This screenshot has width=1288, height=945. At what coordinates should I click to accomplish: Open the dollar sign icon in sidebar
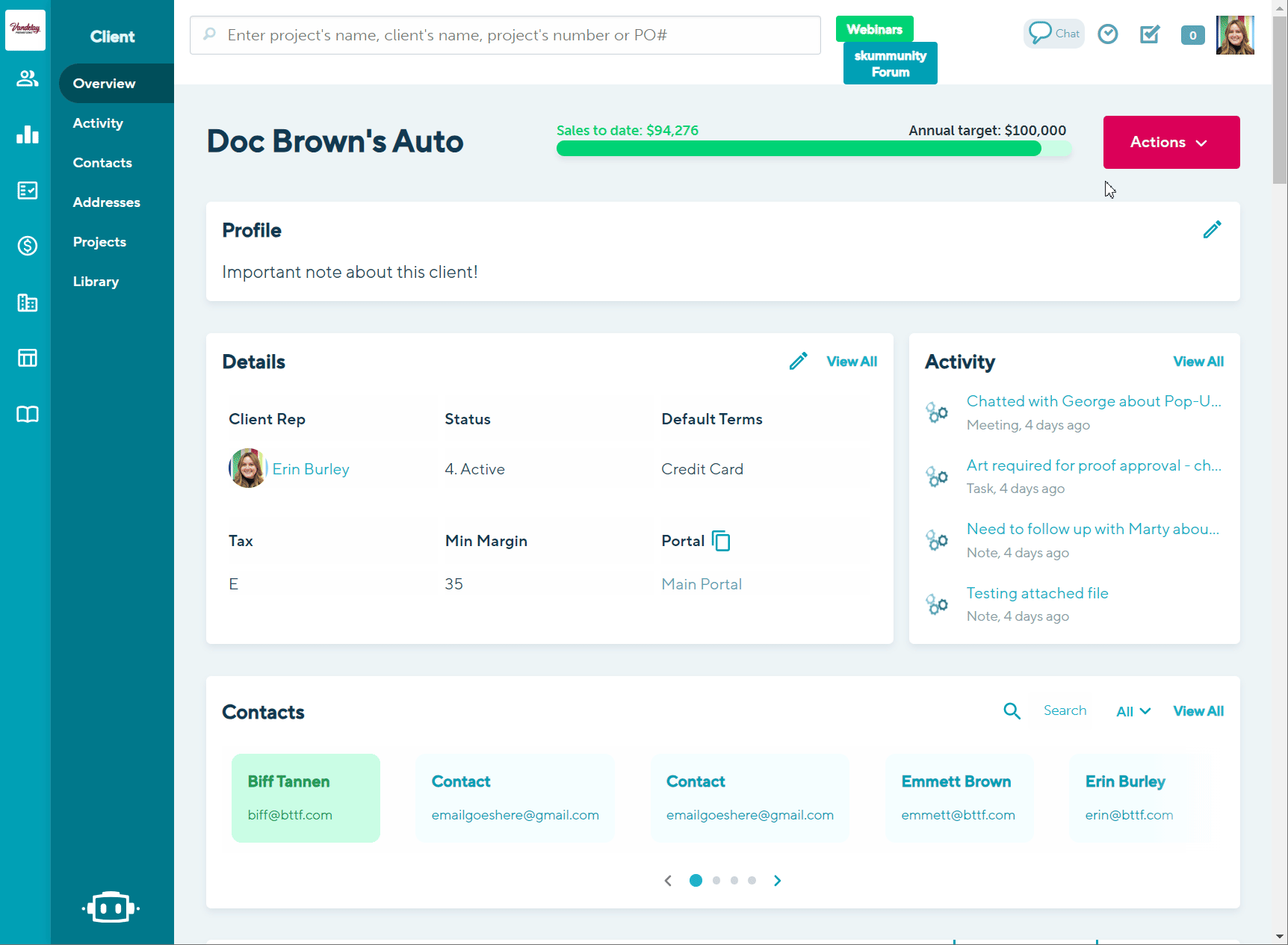pos(28,246)
